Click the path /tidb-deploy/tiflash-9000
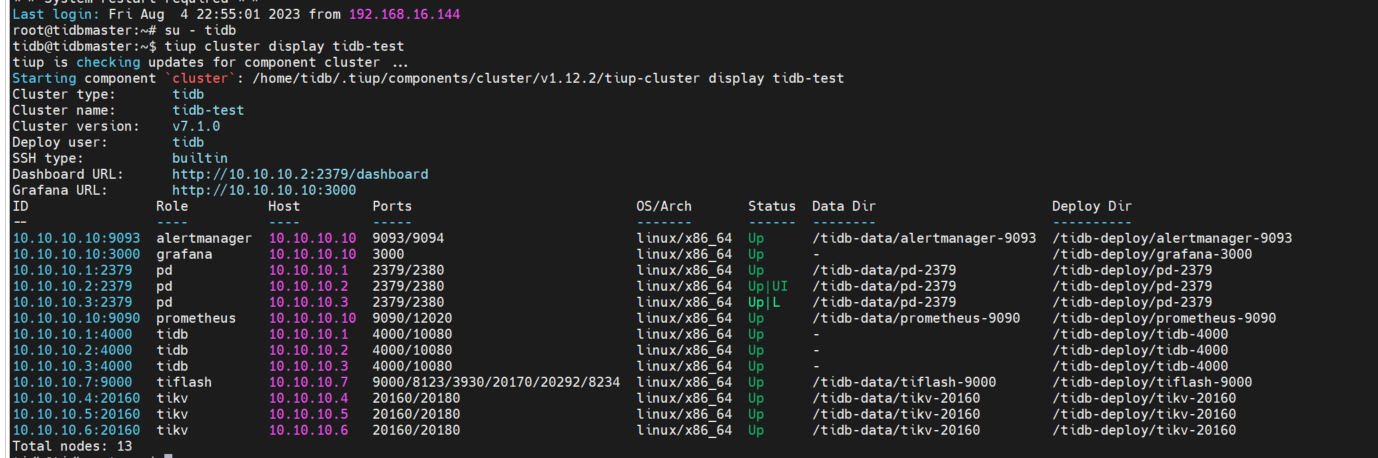The image size is (1378, 458). 1152,382
